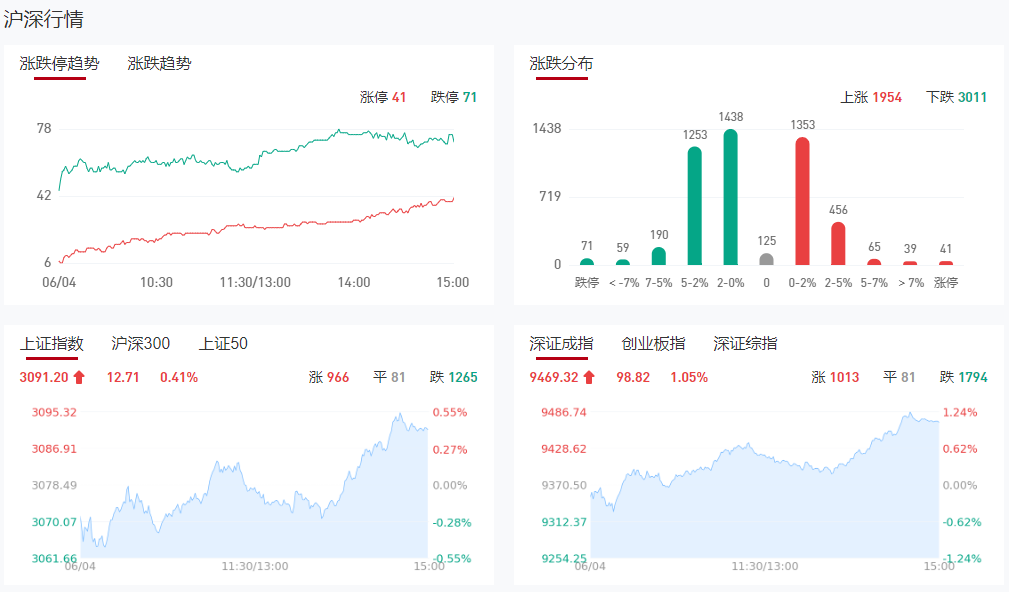1009x592 pixels.
Task: Click the green 1253 bar for 5-2%
Action: click(694, 207)
